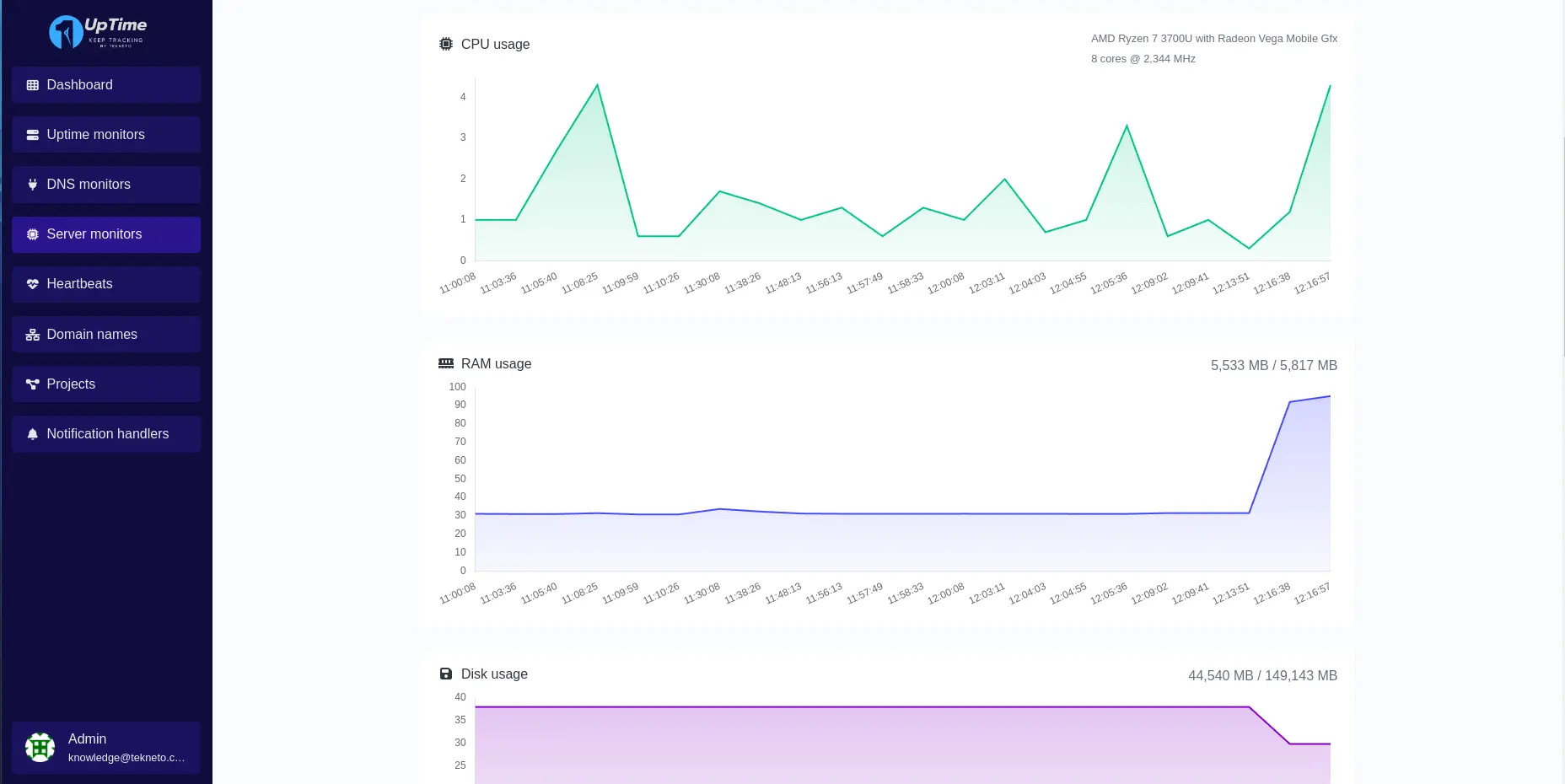The width and height of the screenshot is (1565, 784).
Task: Click the knowledge@tekneto.c… email link
Action: 126,758
